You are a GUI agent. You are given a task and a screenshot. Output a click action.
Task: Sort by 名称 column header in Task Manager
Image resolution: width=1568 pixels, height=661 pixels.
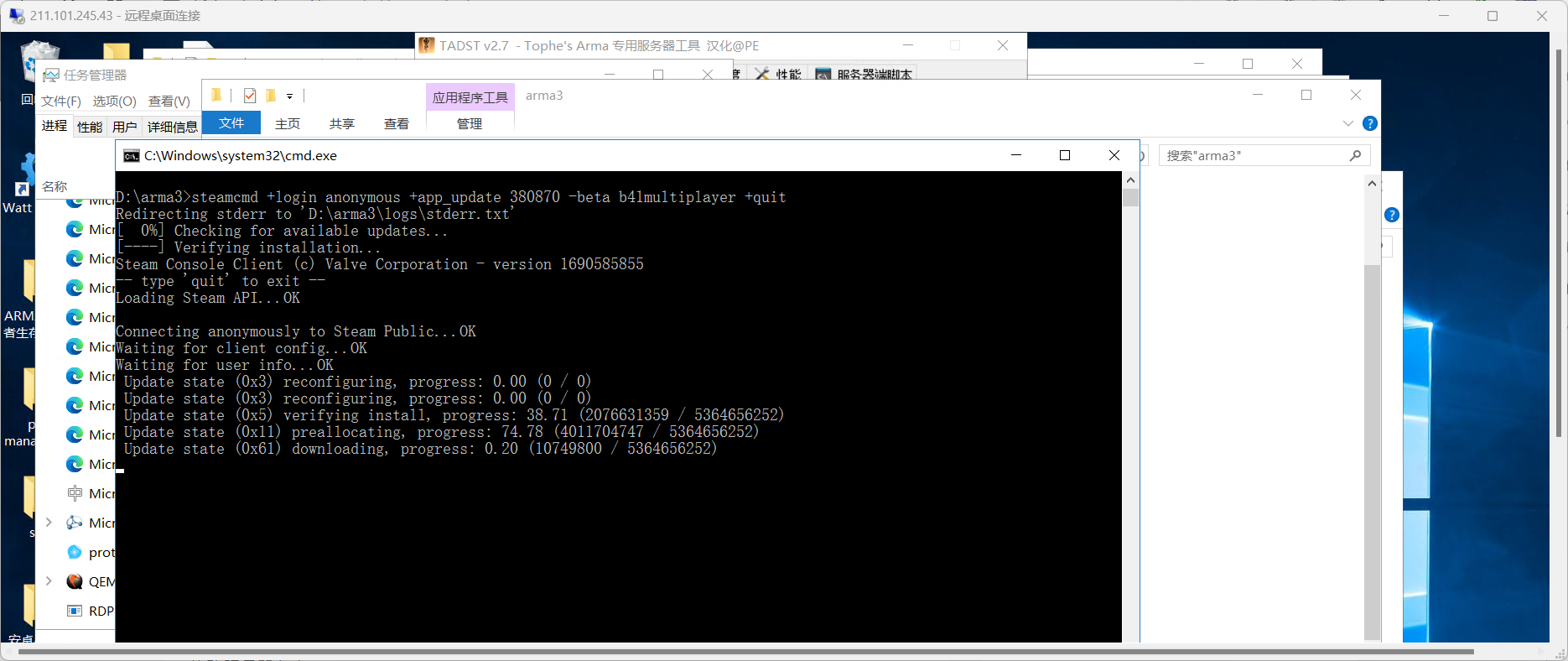click(55, 186)
